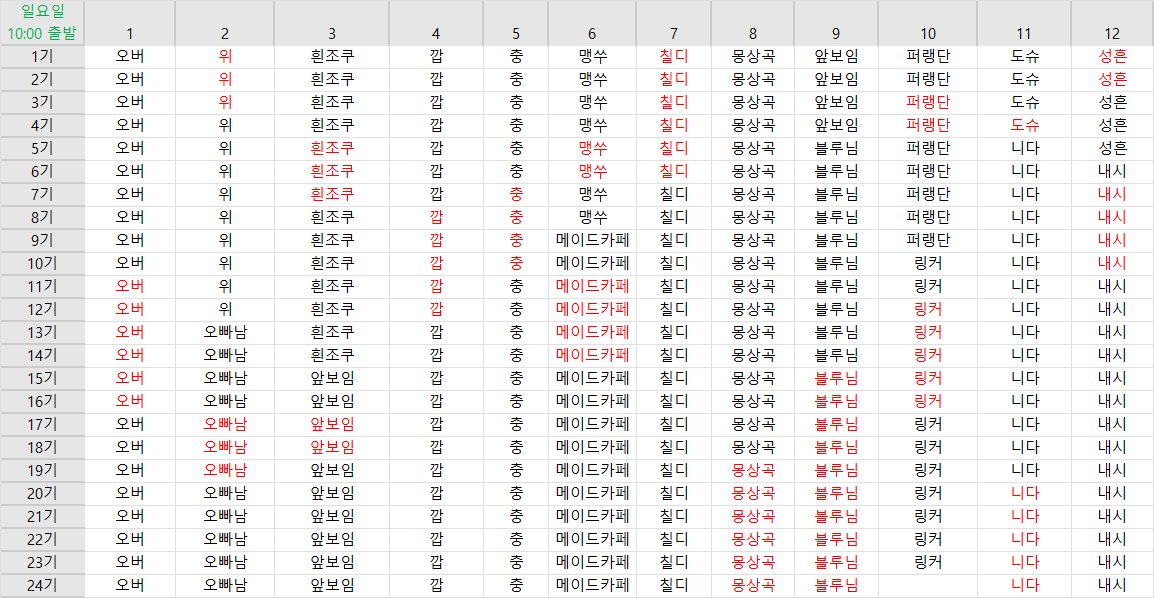The image size is (1154, 598).
Task: Click red 퍼랭단 in row 3기
Action: [x=928, y=102]
